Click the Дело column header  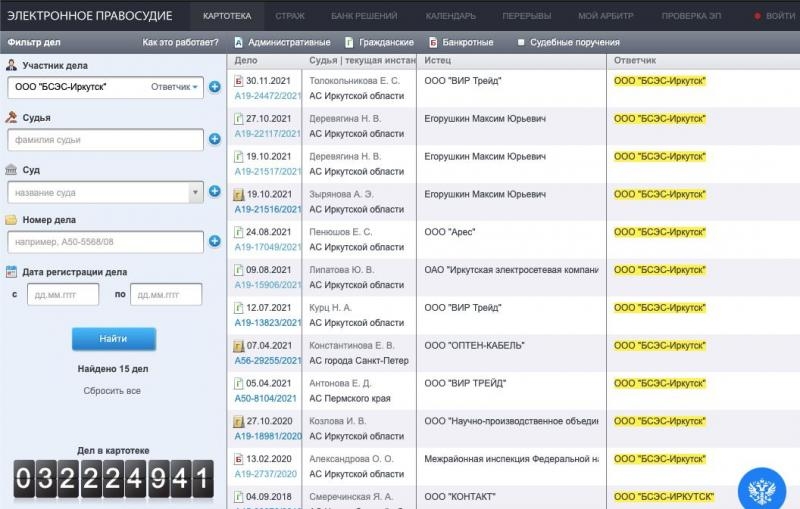pos(246,60)
